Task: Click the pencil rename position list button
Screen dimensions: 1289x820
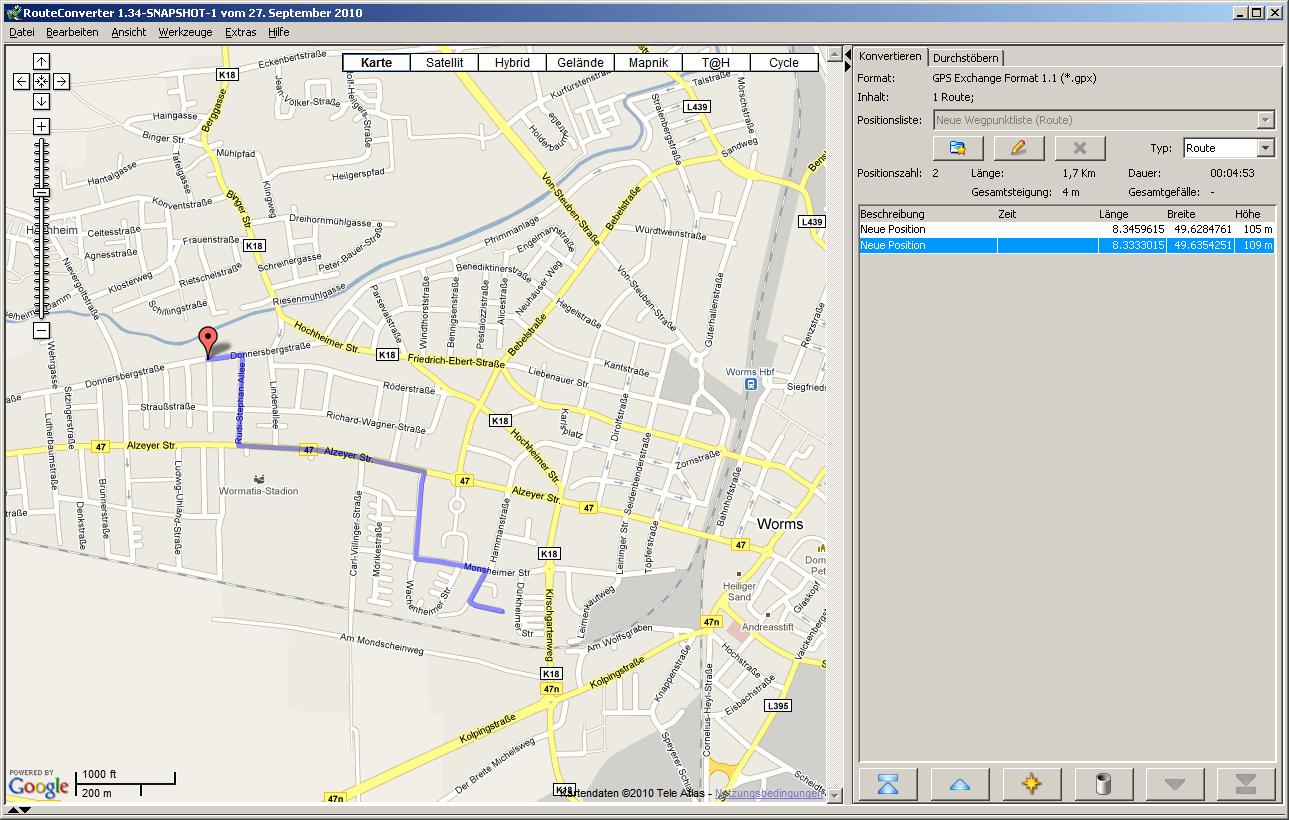Action: point(1019,148)
